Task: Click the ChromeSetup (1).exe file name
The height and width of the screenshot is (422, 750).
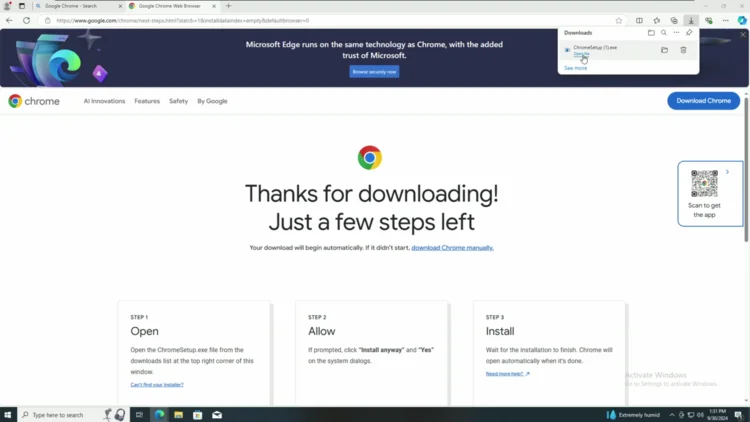Action: click(x=595, y=47)
